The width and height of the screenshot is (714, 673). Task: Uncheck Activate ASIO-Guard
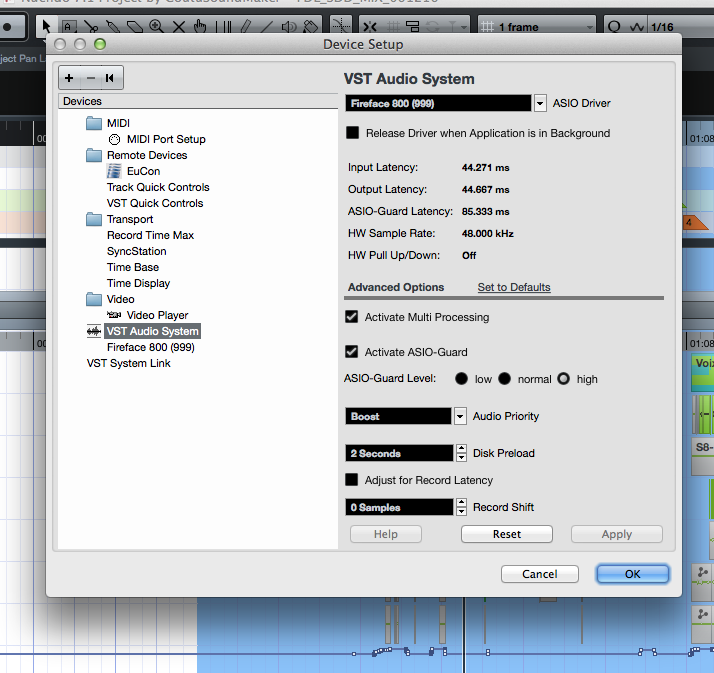point(352,352)
